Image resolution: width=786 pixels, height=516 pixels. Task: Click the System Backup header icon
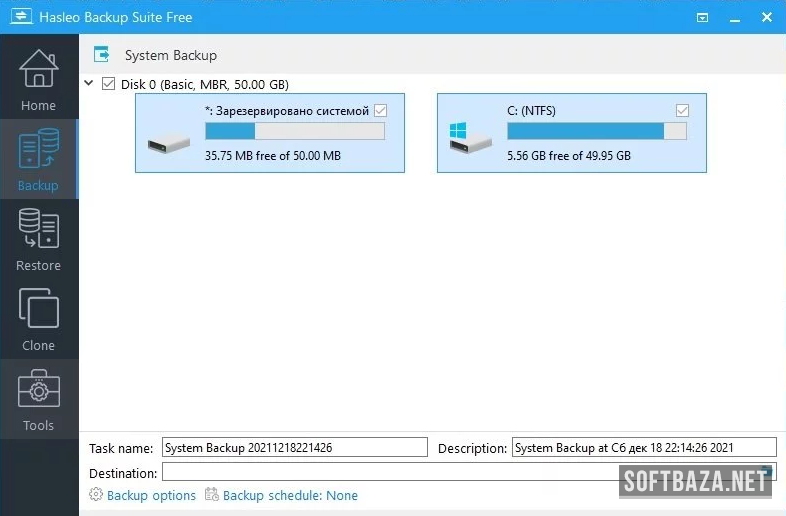101,55
